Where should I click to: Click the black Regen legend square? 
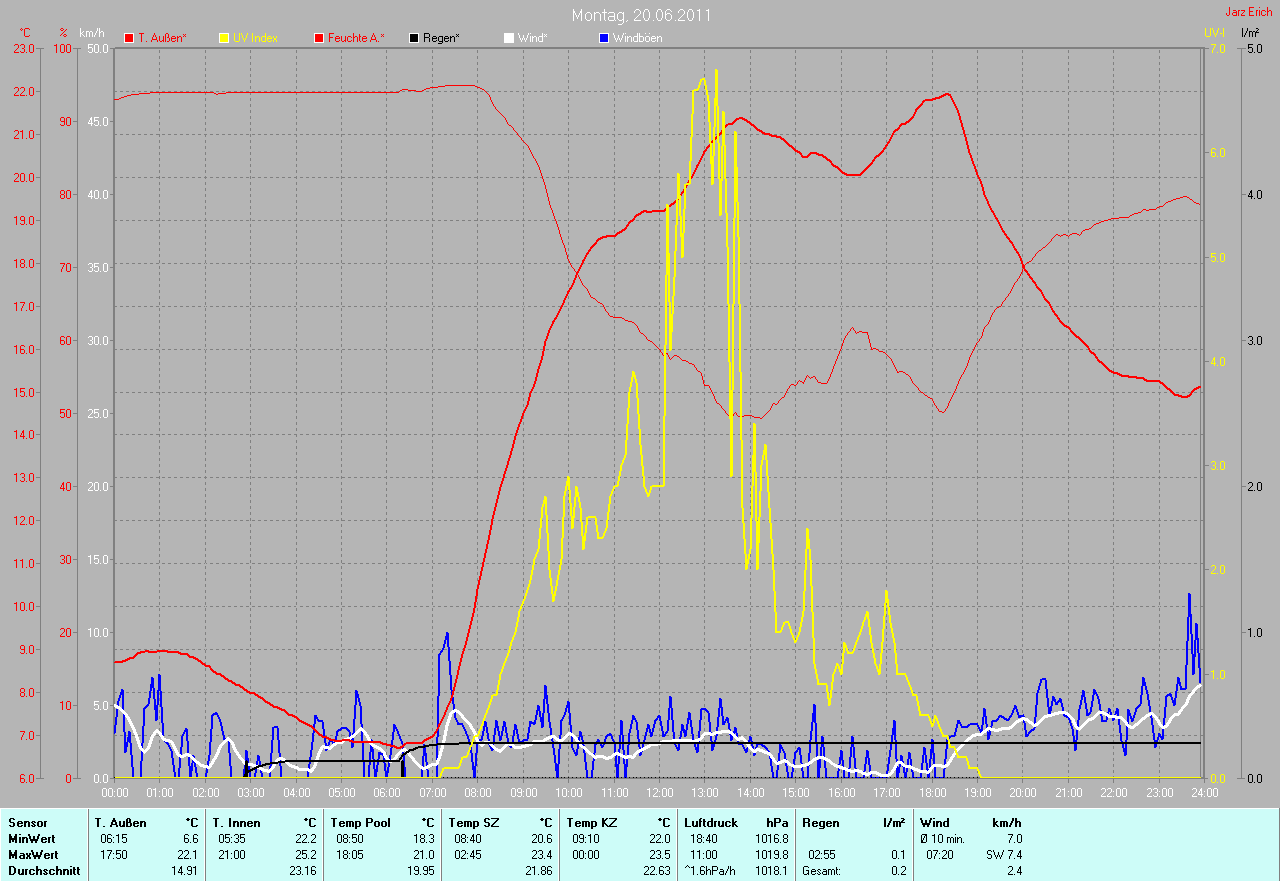pos(415,38)
